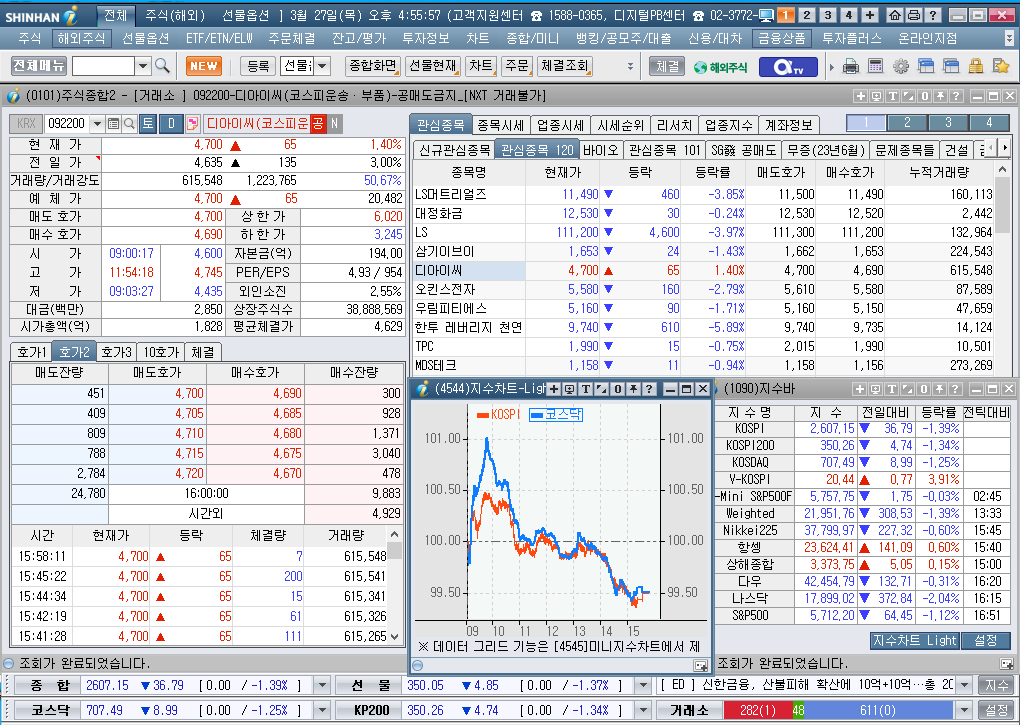Add new virtual screen with plus button

point(869,15)
